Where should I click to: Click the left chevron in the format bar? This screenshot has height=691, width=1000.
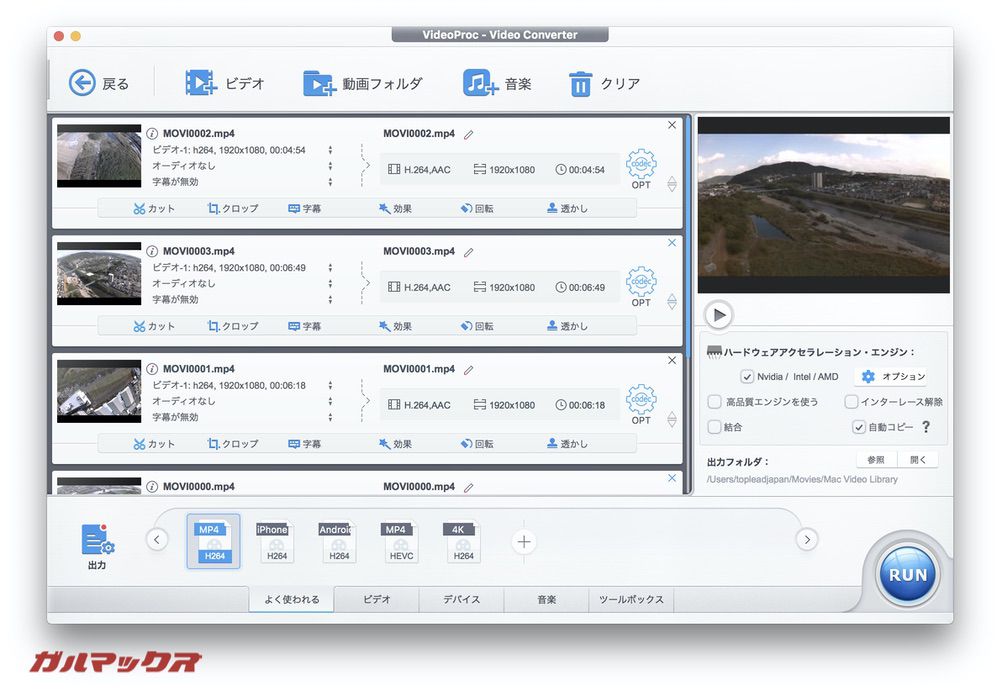(x=157, y=539)
